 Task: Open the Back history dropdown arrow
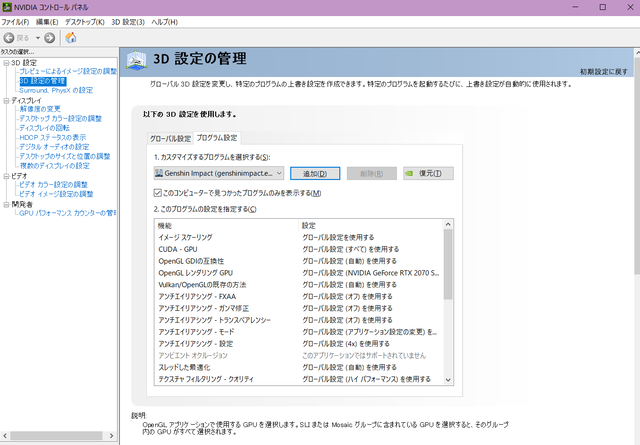pyautogui.click(x=38, y=38)
